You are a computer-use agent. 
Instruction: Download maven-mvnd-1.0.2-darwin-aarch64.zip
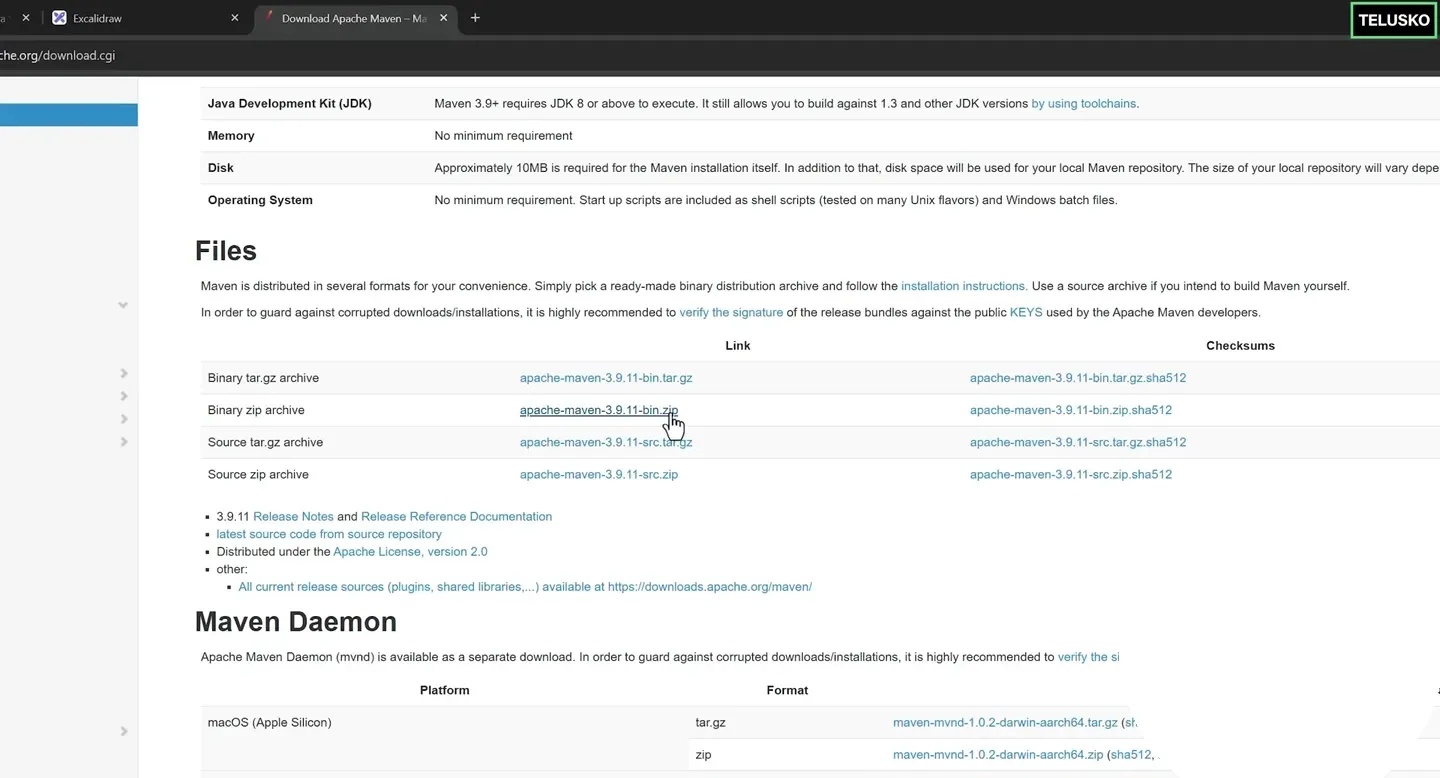click(x=998, y=755)
